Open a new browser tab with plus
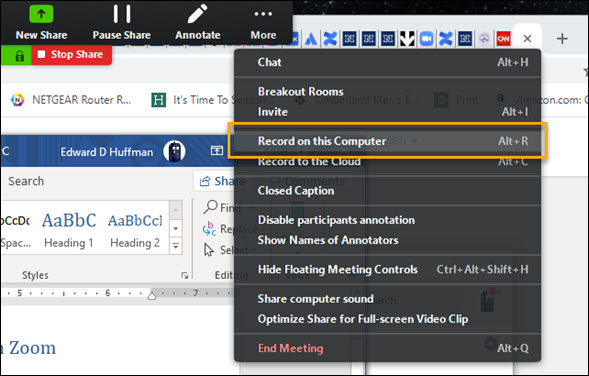589x376 pixels. click(x=562, y=39)
